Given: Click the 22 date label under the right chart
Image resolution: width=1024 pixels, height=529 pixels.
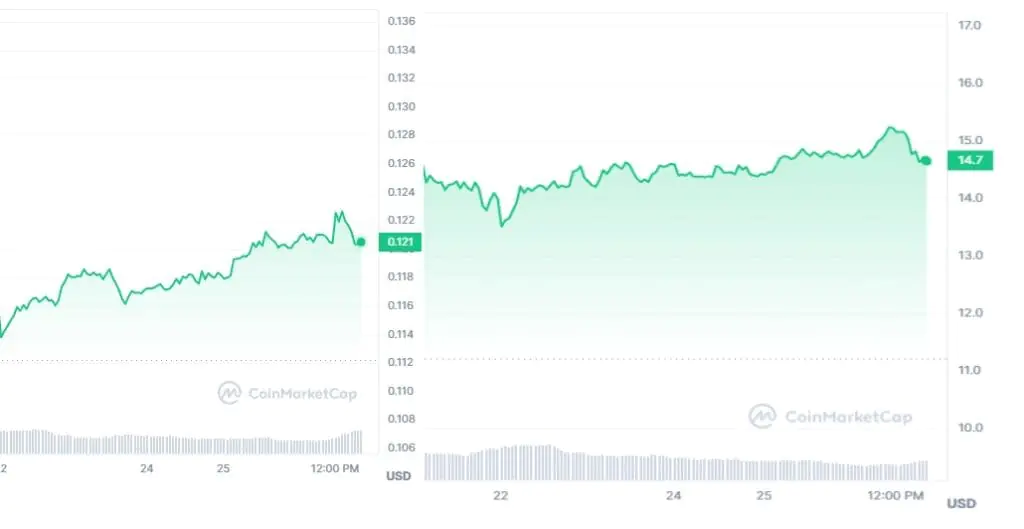Looking at the screenshot, I should pos(500,496).
